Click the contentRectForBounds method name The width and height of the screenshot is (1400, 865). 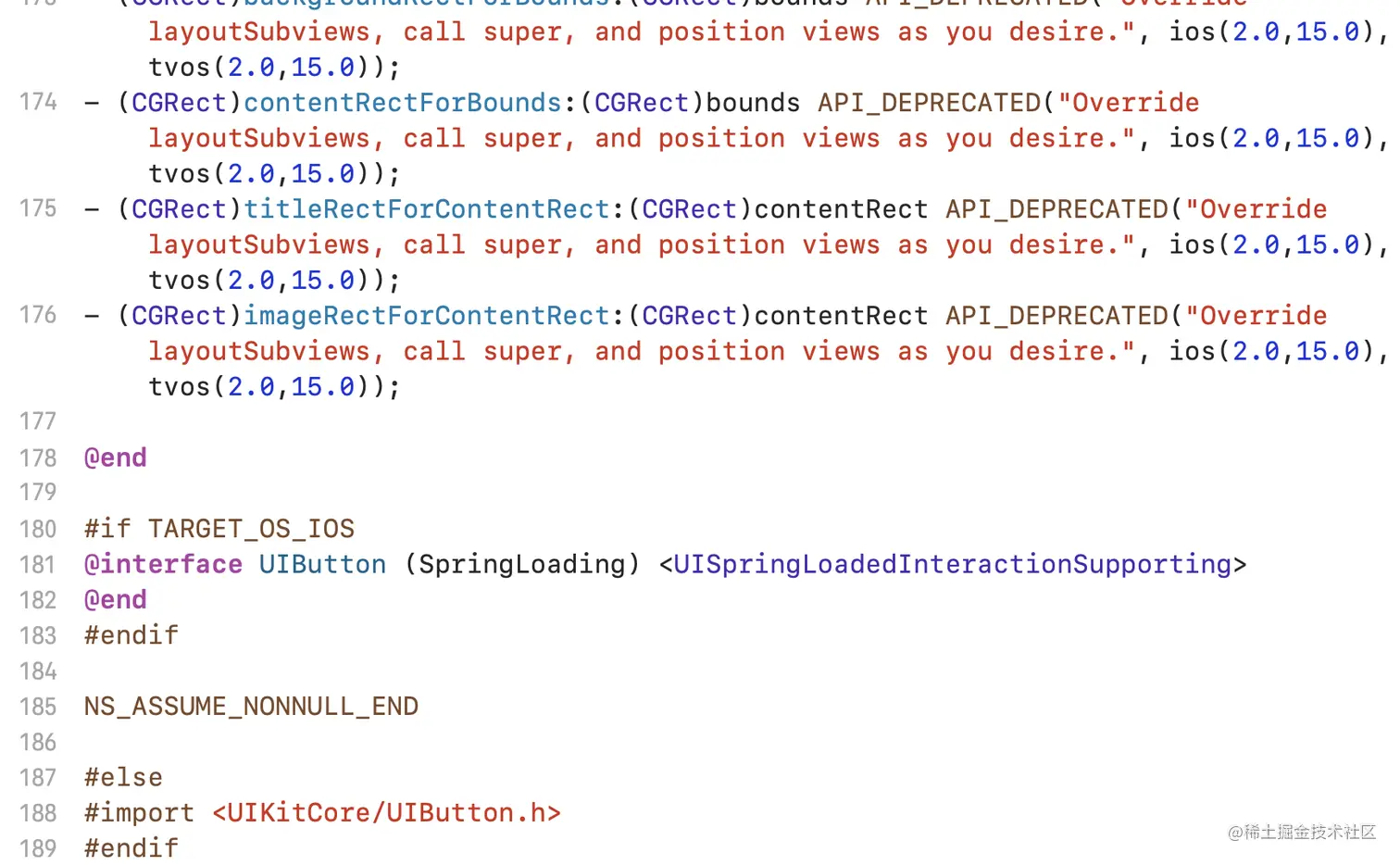pos(403,103)
